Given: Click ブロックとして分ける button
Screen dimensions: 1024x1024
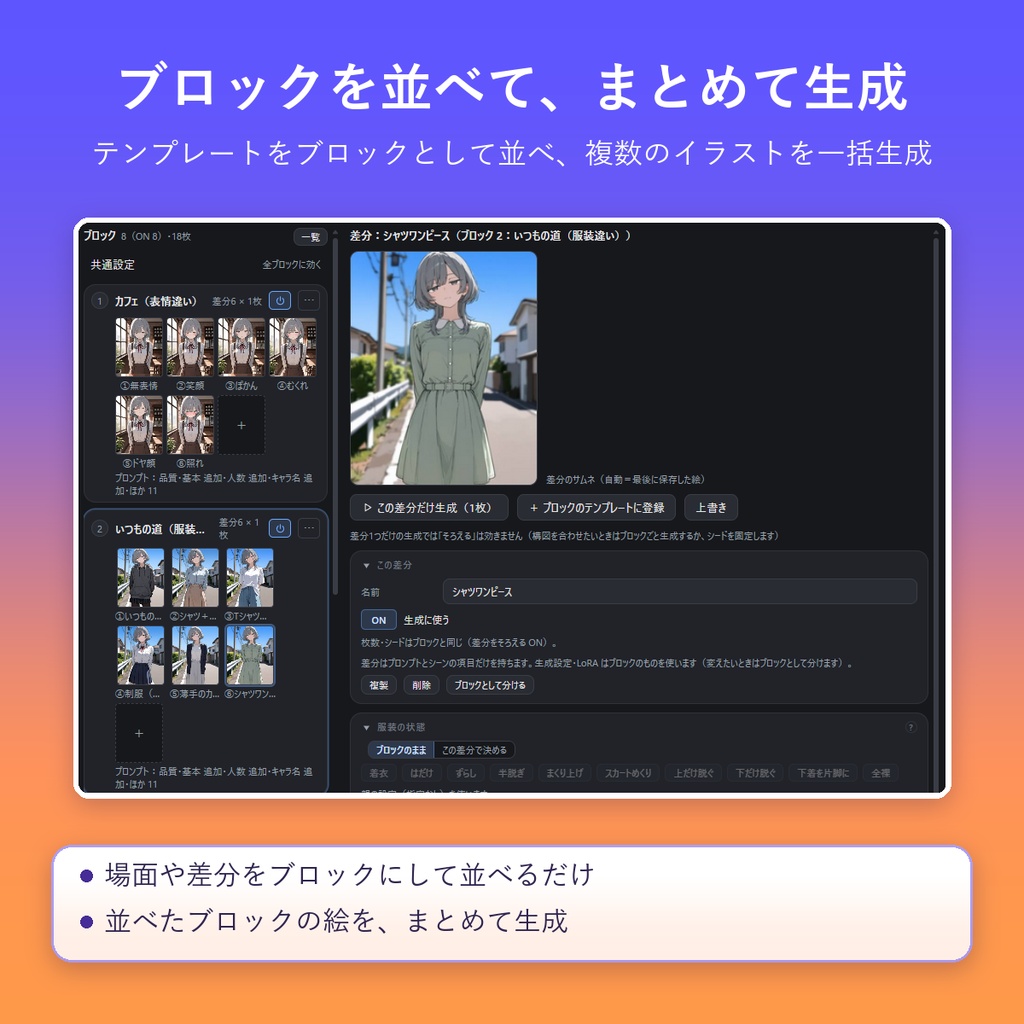Looking at the screenshot, I should pos(490,685).
